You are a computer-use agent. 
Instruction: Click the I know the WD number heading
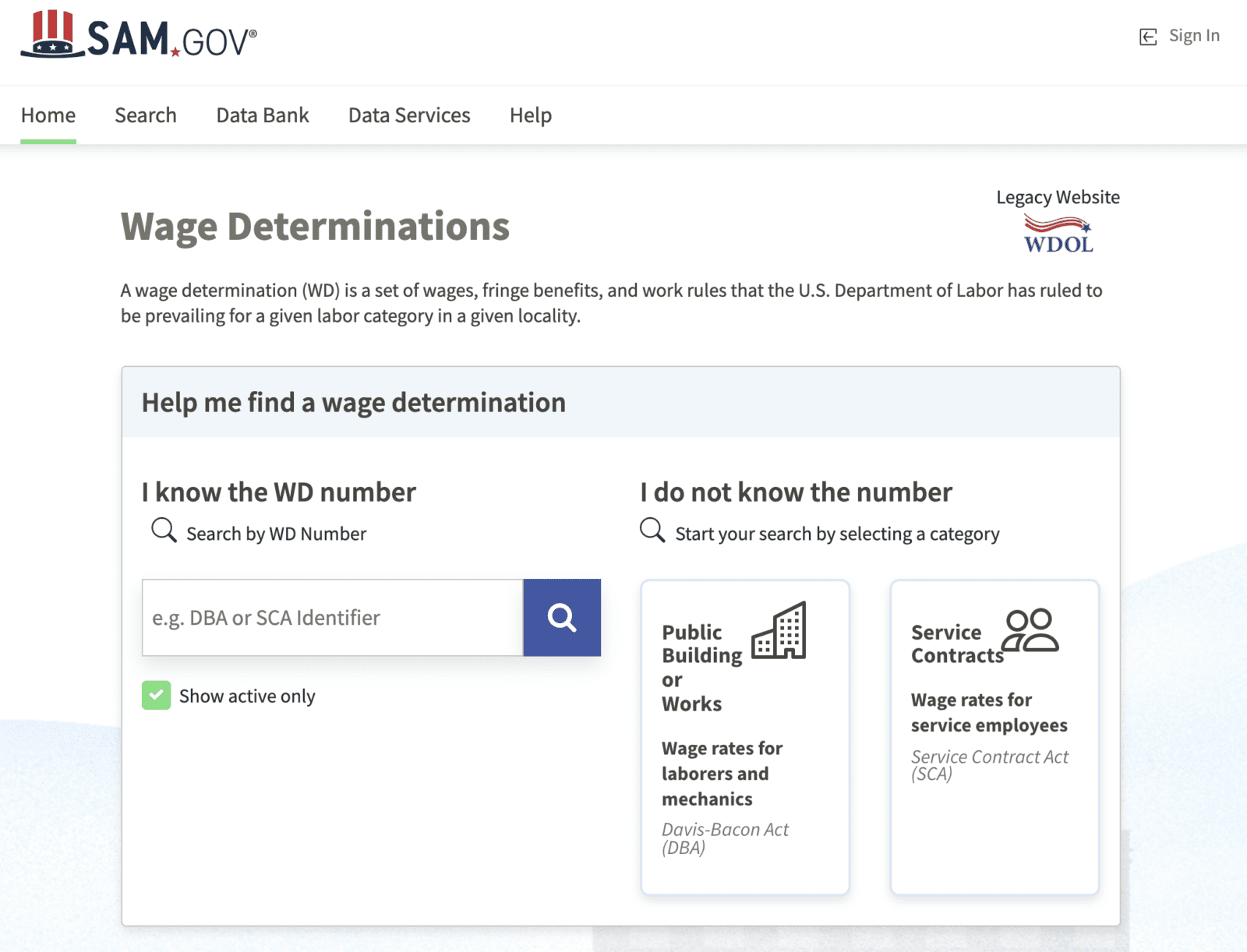point(279,492)
